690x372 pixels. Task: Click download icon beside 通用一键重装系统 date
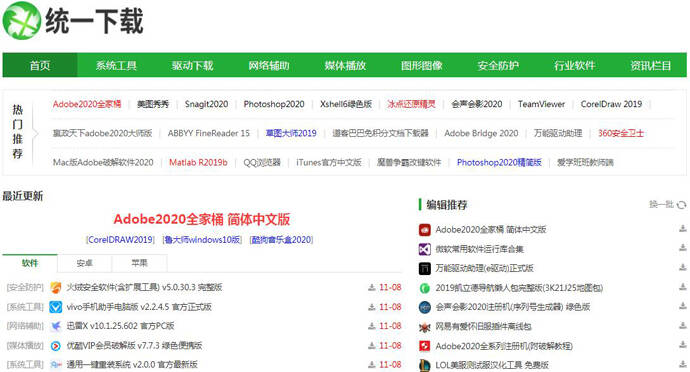[x=372, y=365]
